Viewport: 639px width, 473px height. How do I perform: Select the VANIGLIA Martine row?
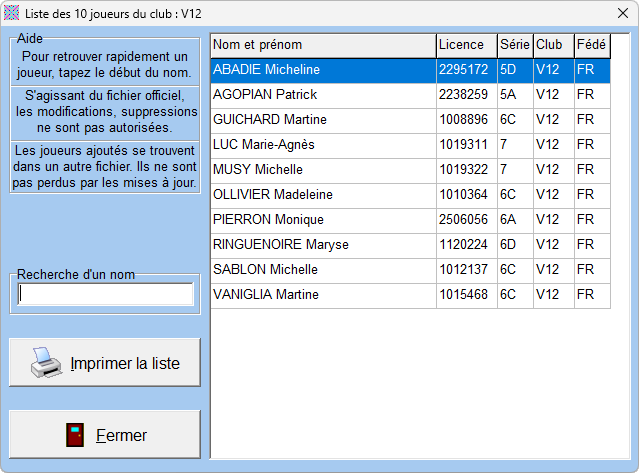(x=323, y=295)
